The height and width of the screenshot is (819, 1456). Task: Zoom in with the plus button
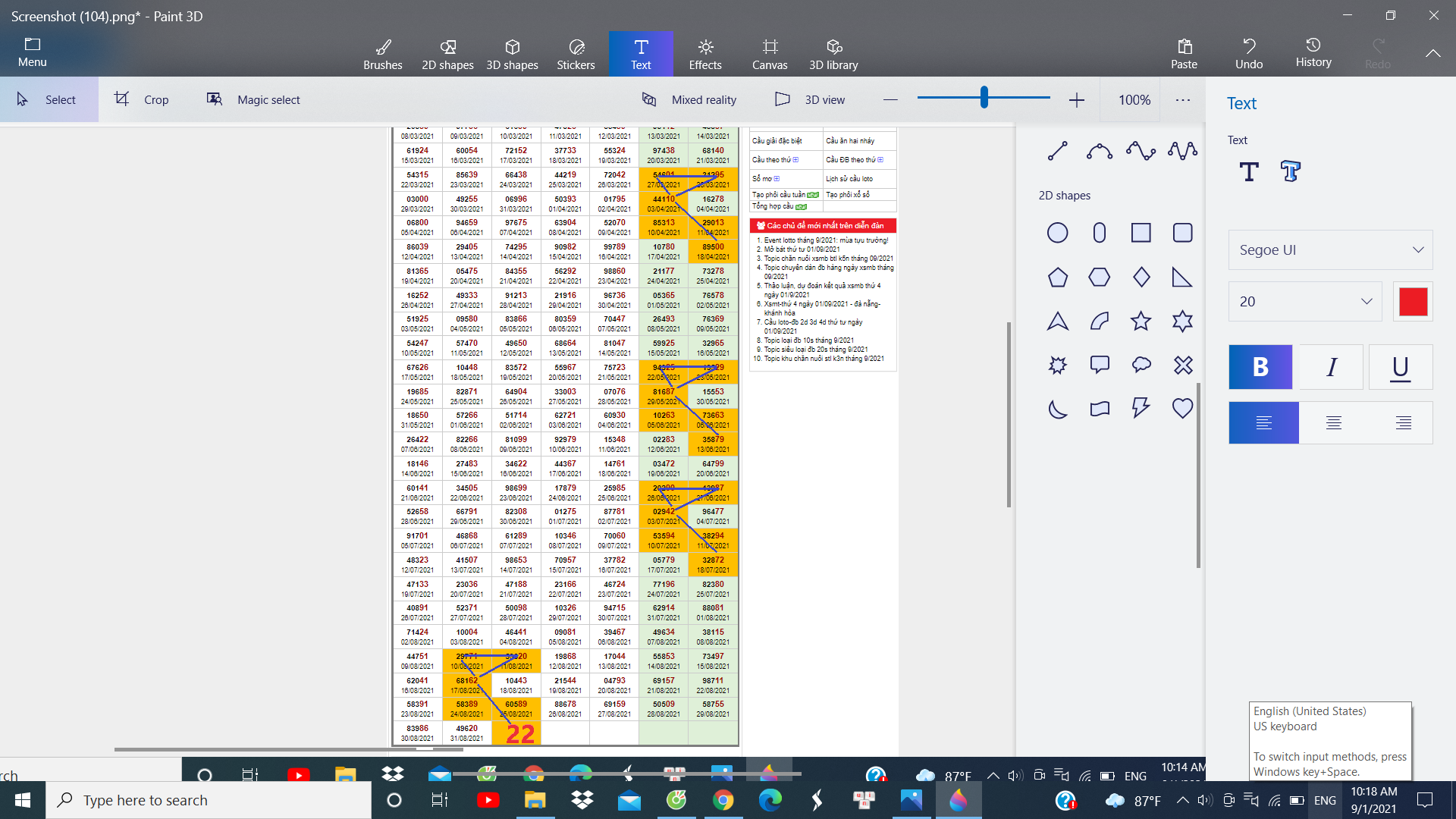[1076, 99]
